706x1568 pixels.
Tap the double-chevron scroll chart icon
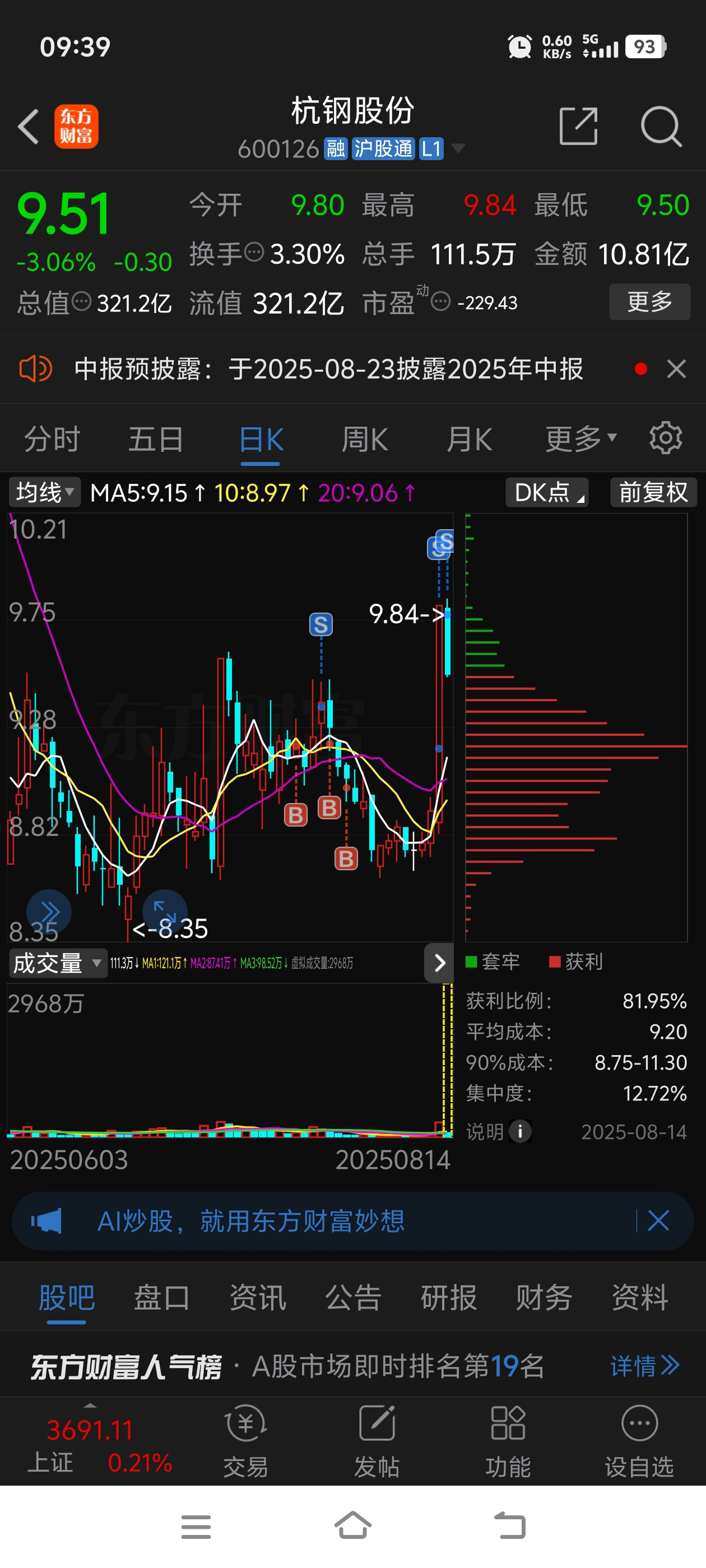pyautogui.click(x=49, y=911)
